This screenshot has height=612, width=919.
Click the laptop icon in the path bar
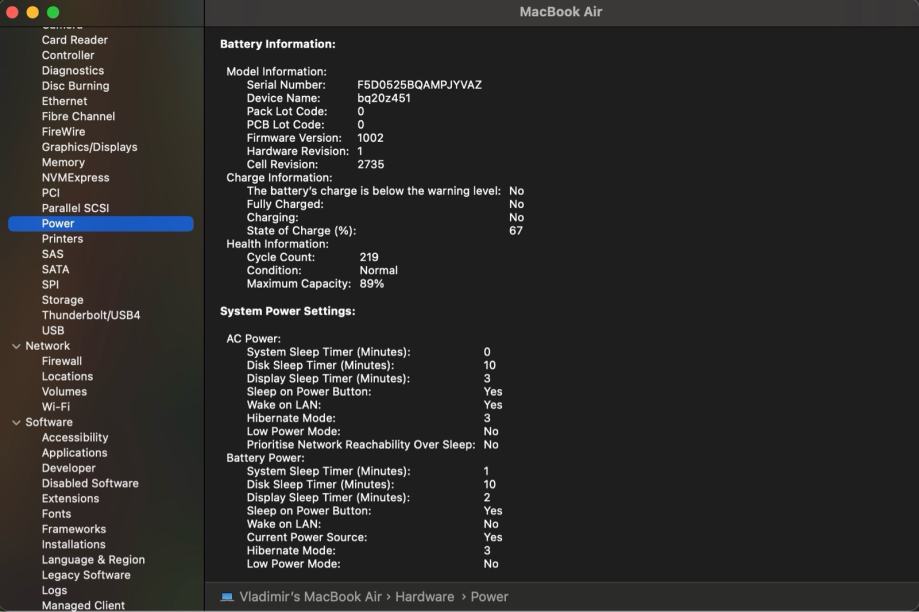pos(227,597)
